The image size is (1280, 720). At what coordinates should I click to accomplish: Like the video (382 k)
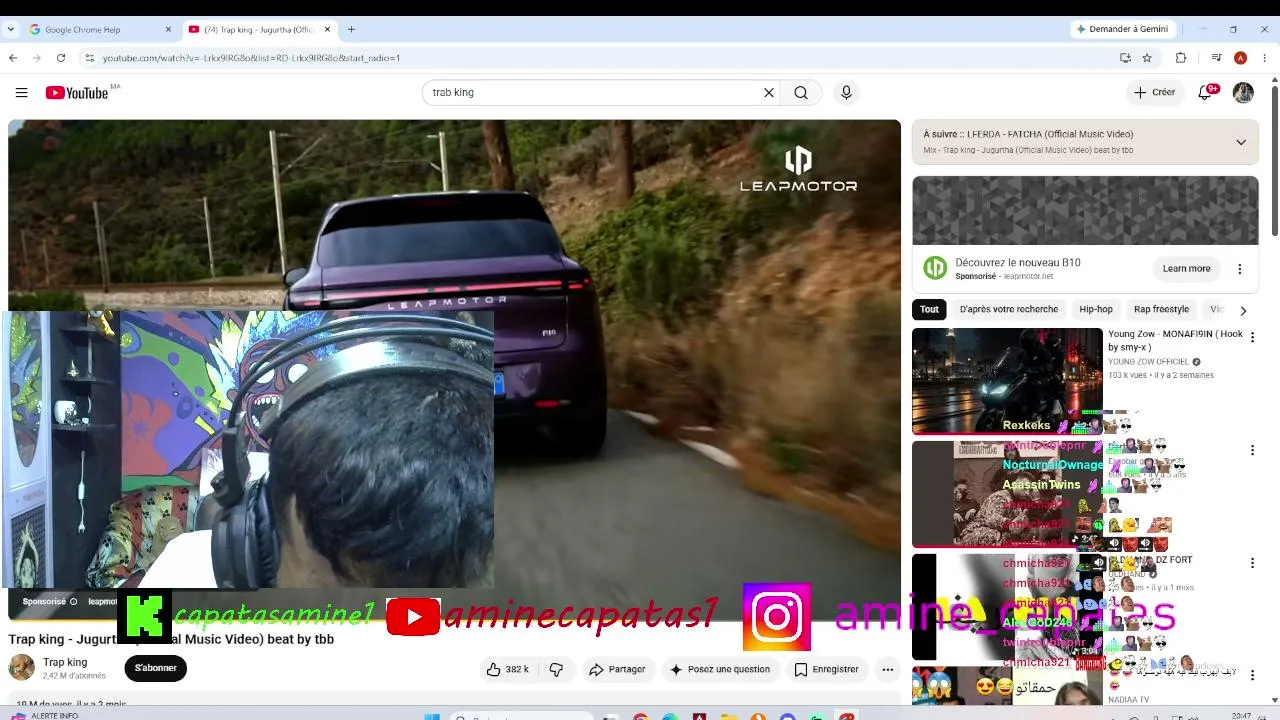click(x=507, y=669)
